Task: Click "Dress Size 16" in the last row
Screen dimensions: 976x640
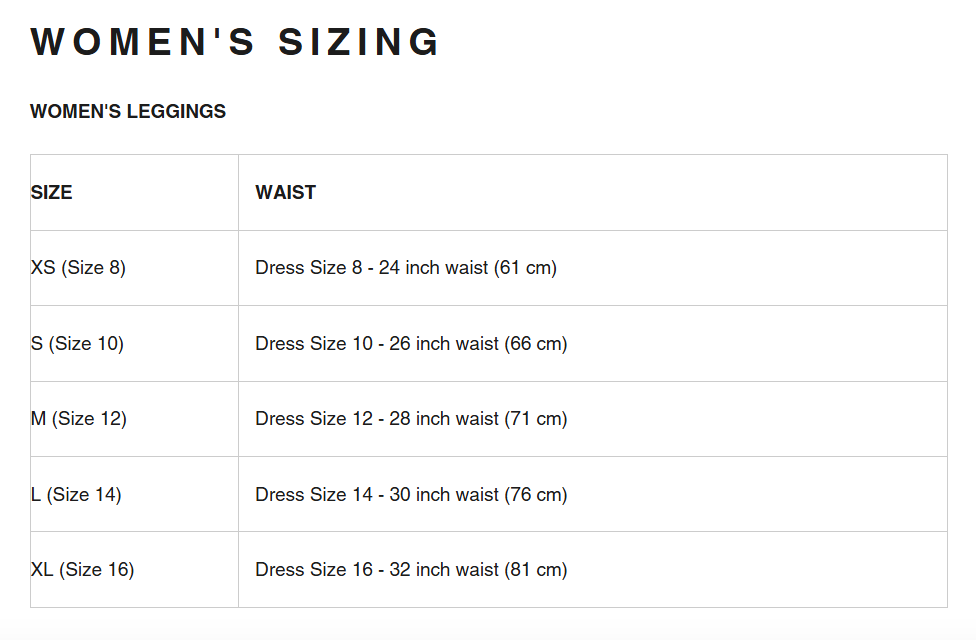Action: tap(313, 570)
